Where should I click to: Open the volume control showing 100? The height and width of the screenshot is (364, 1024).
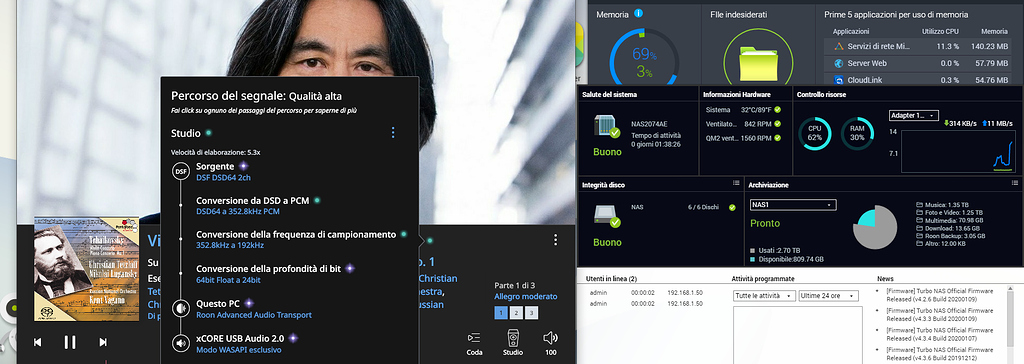[x=551, y=338]
